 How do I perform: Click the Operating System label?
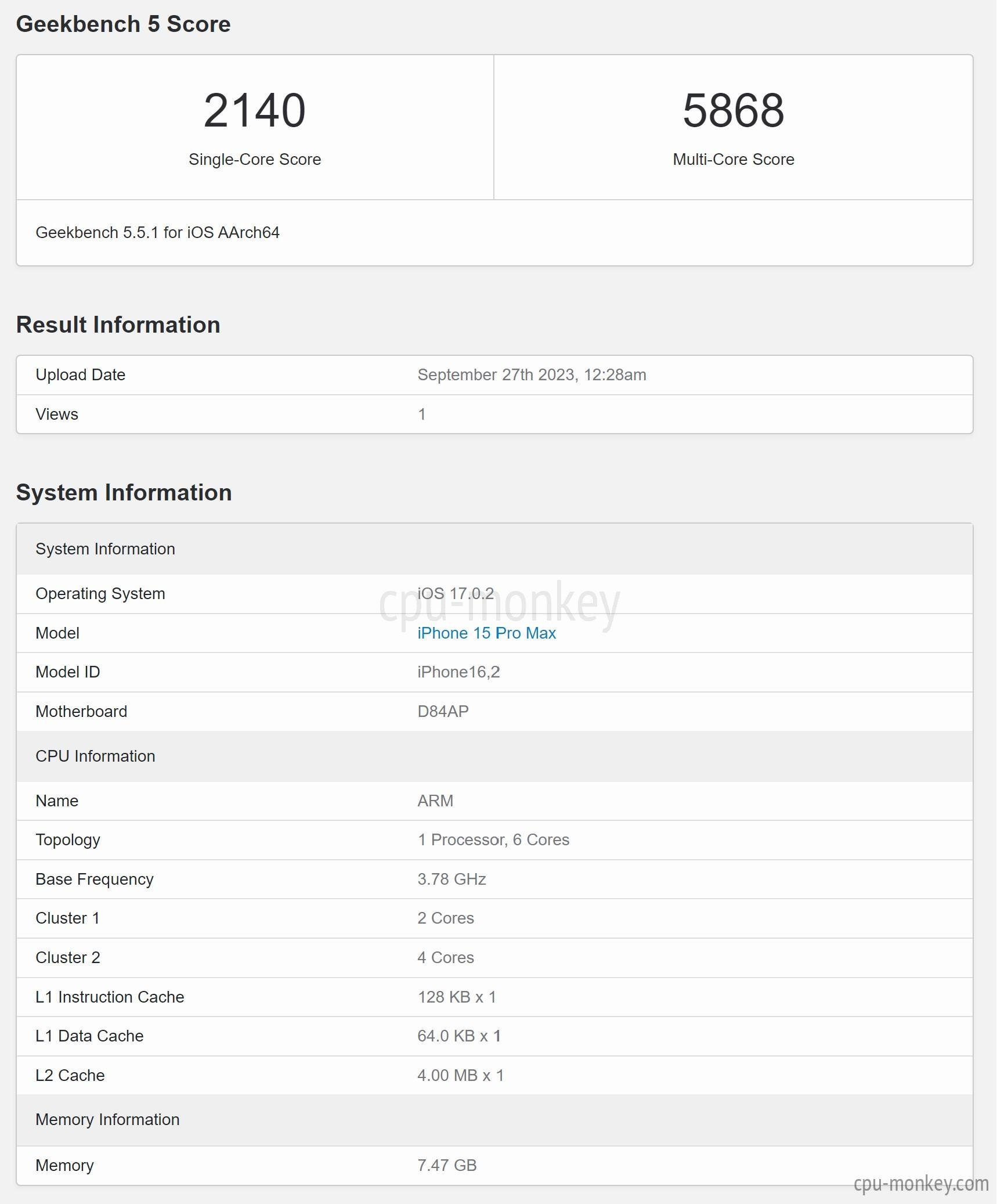coord(100,593)
